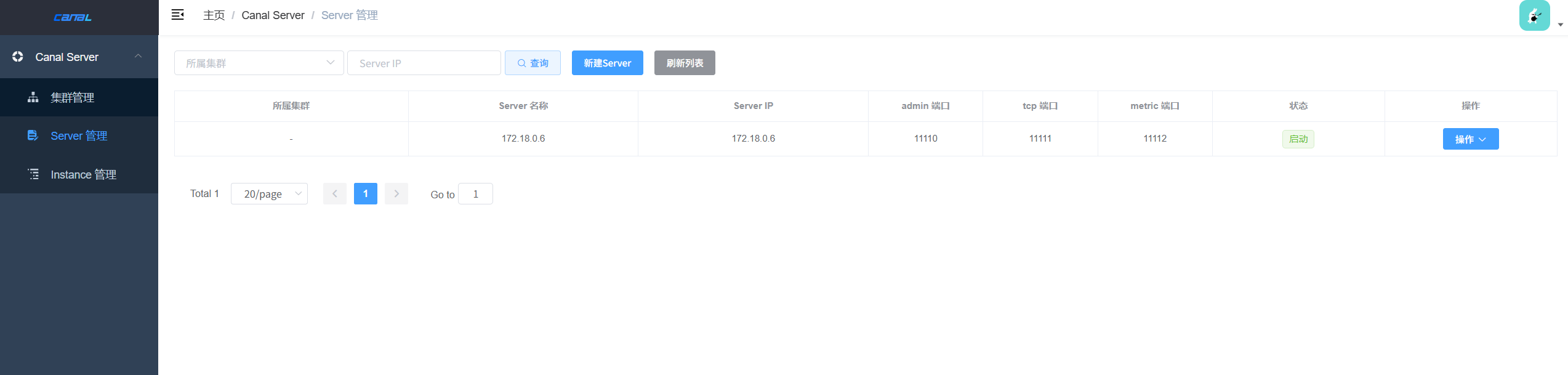The image size is (1568, 375).
Task: Click the Server 管理 breadcrumb
Action: point(349,15)
